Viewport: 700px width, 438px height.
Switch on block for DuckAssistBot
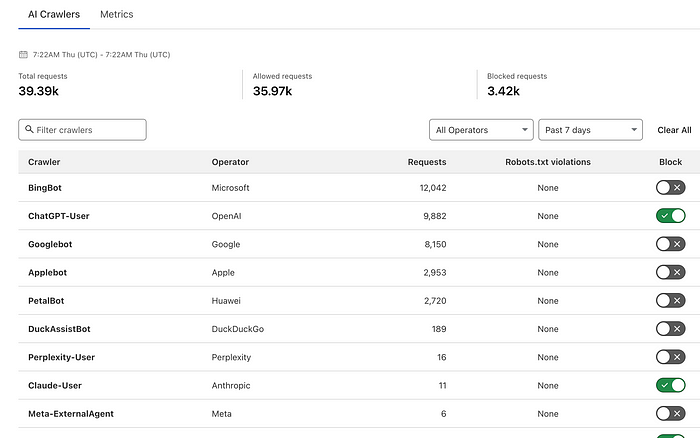pos(671,329)
